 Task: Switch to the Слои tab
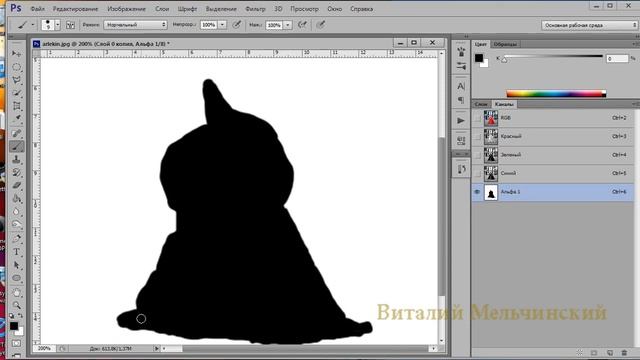(481, 104)
